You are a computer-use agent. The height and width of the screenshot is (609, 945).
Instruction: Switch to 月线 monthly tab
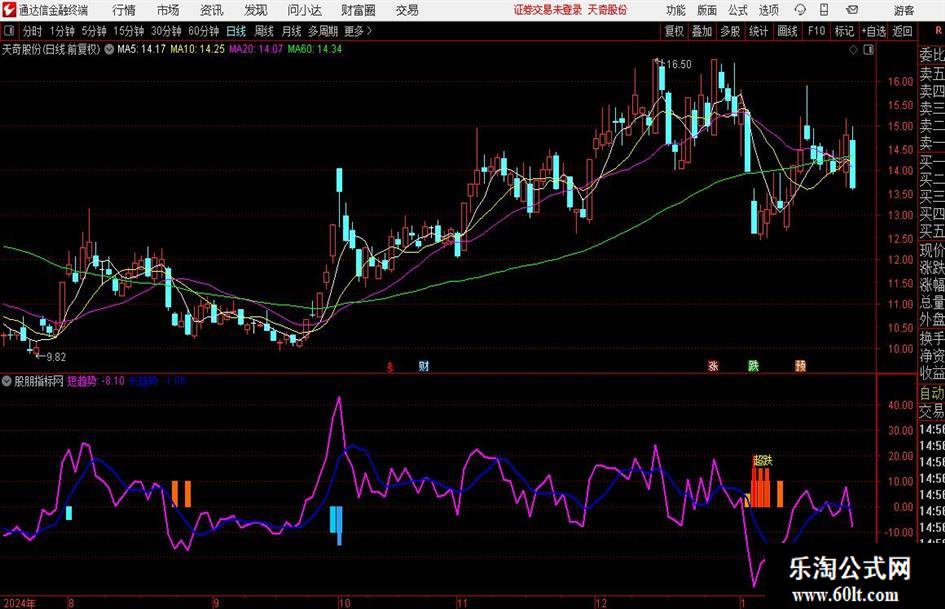292,31
